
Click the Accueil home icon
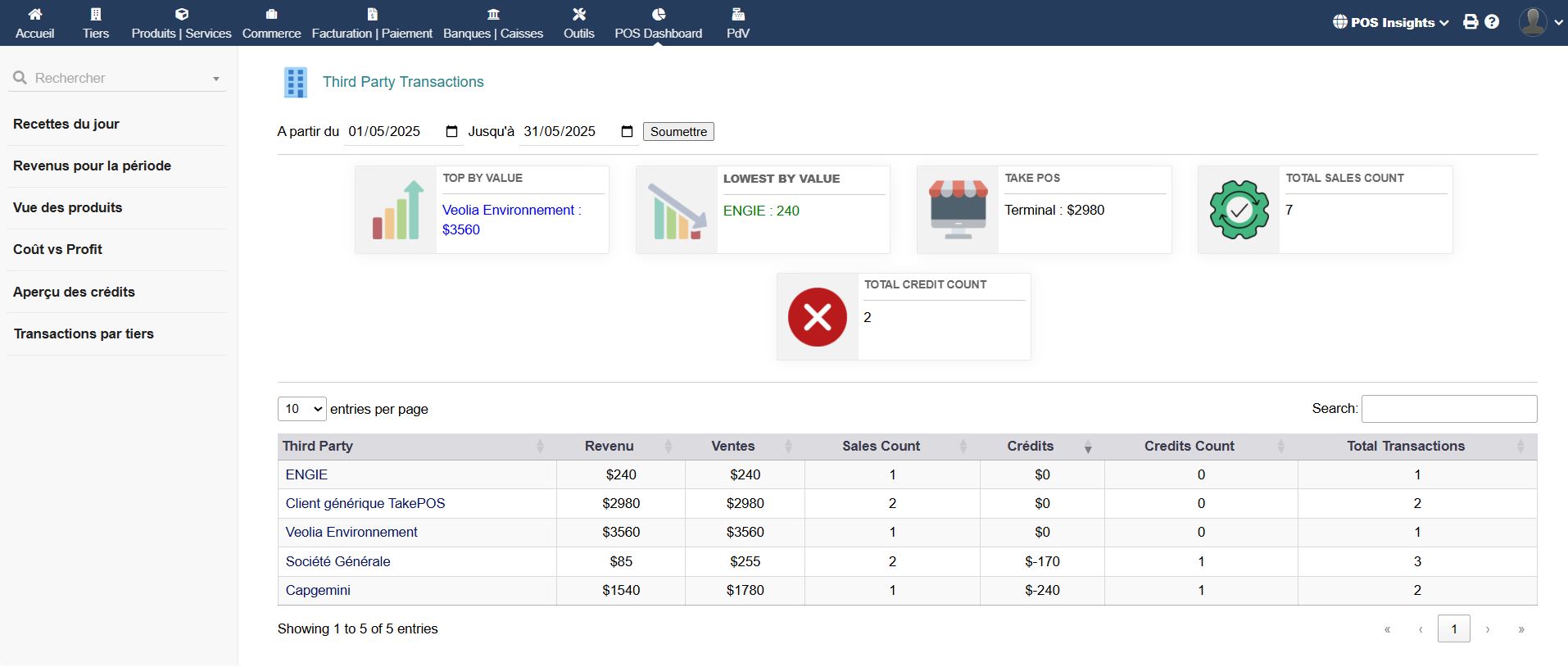[34, 14]
